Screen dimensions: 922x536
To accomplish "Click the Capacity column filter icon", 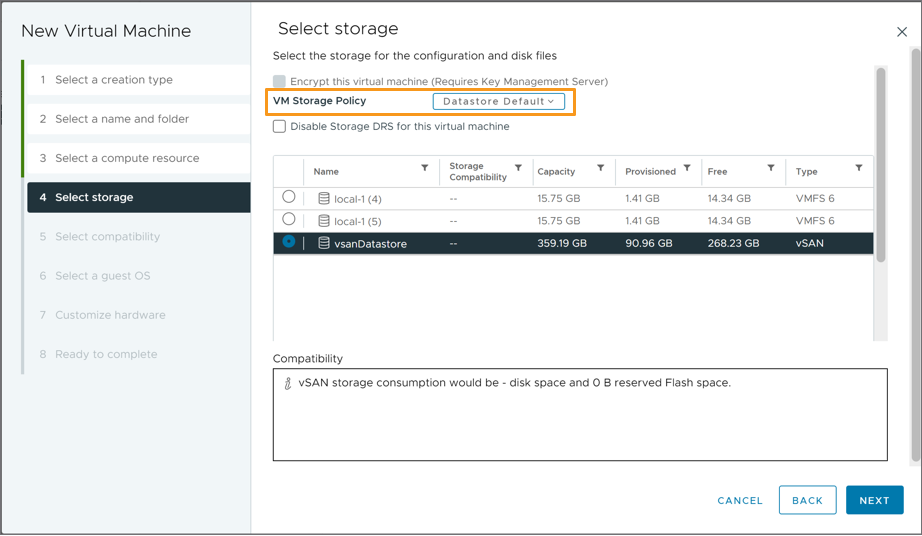I will click(x=600, y=168).
